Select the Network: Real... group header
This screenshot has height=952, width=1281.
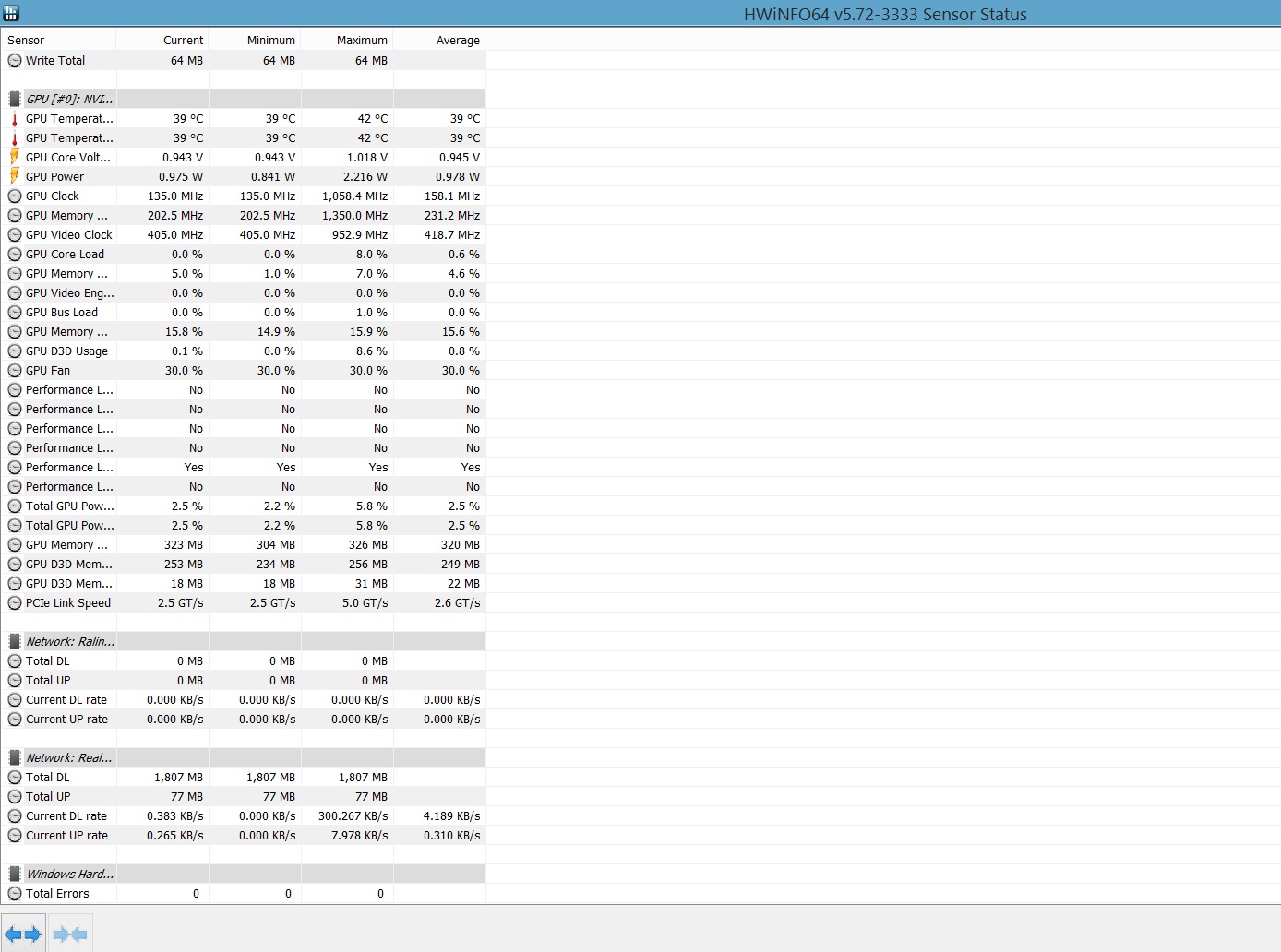(69, 758)
